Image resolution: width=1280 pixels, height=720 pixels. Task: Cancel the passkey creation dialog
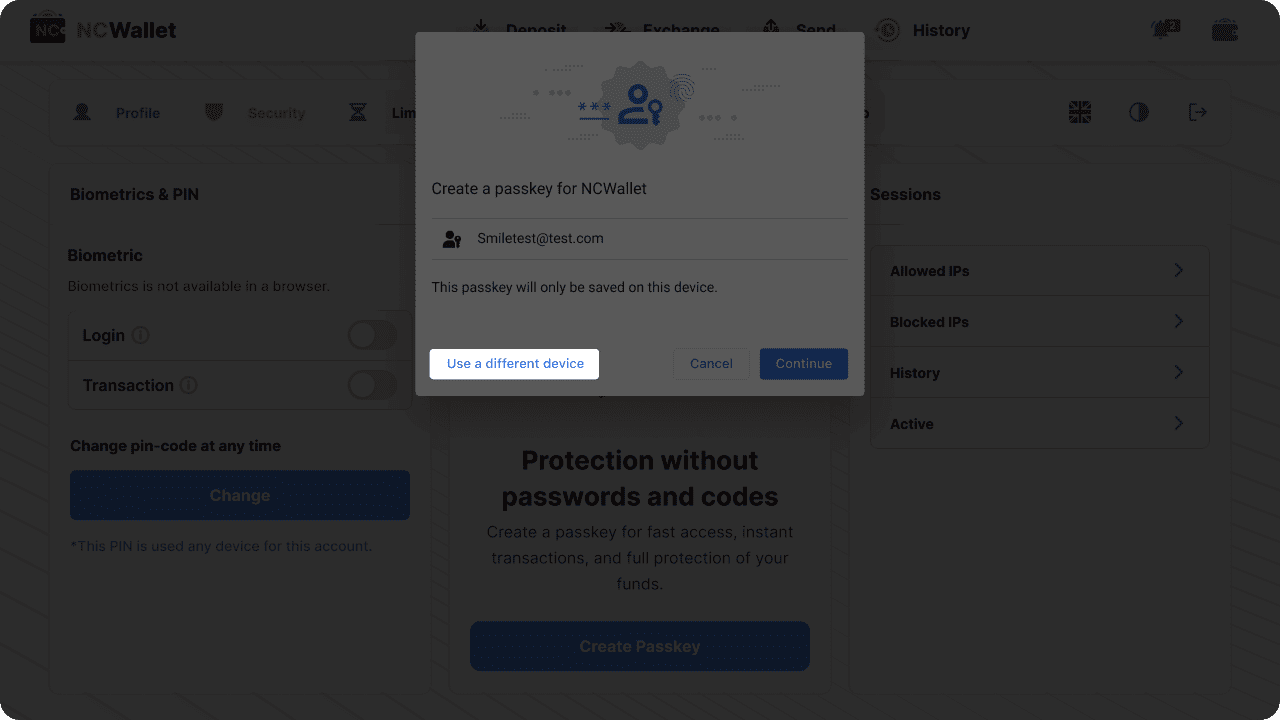[x=711, y=364]
